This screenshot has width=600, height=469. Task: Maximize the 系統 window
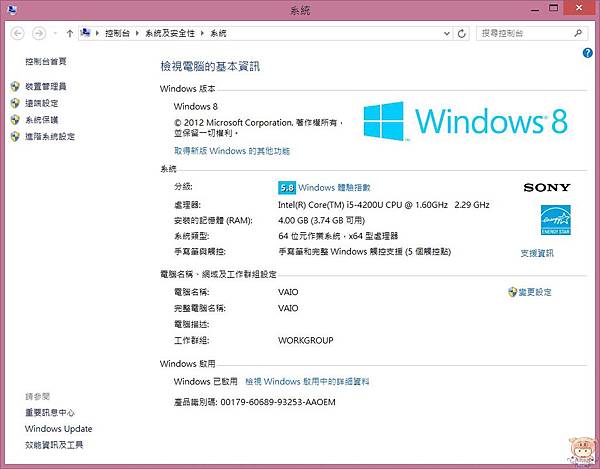pyautogui.click(x=553, y=8)
